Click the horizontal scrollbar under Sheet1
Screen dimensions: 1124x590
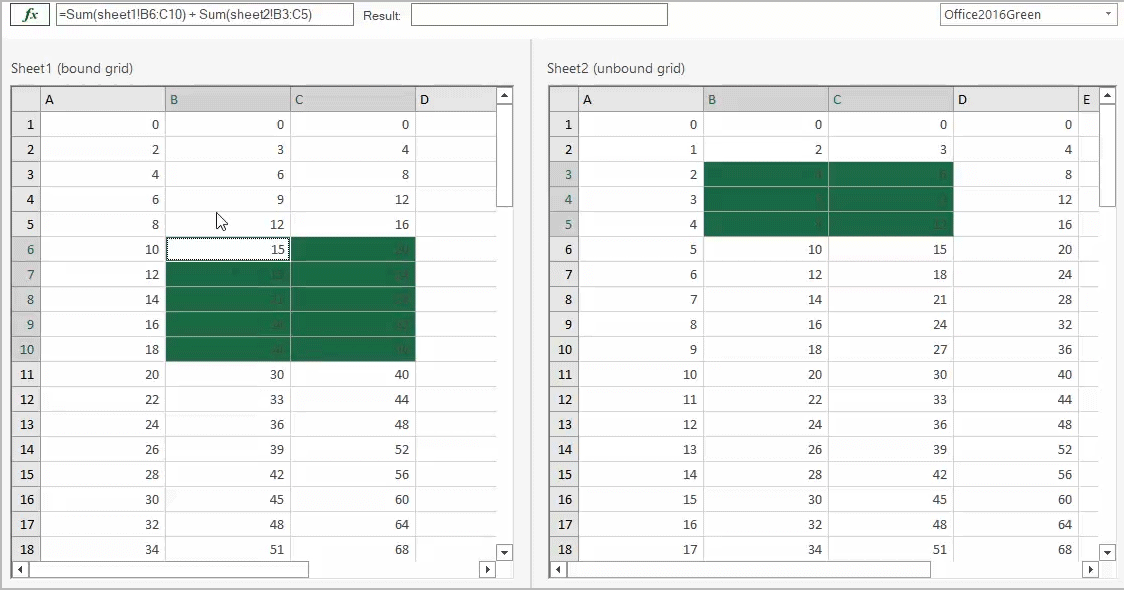point(170,569)
